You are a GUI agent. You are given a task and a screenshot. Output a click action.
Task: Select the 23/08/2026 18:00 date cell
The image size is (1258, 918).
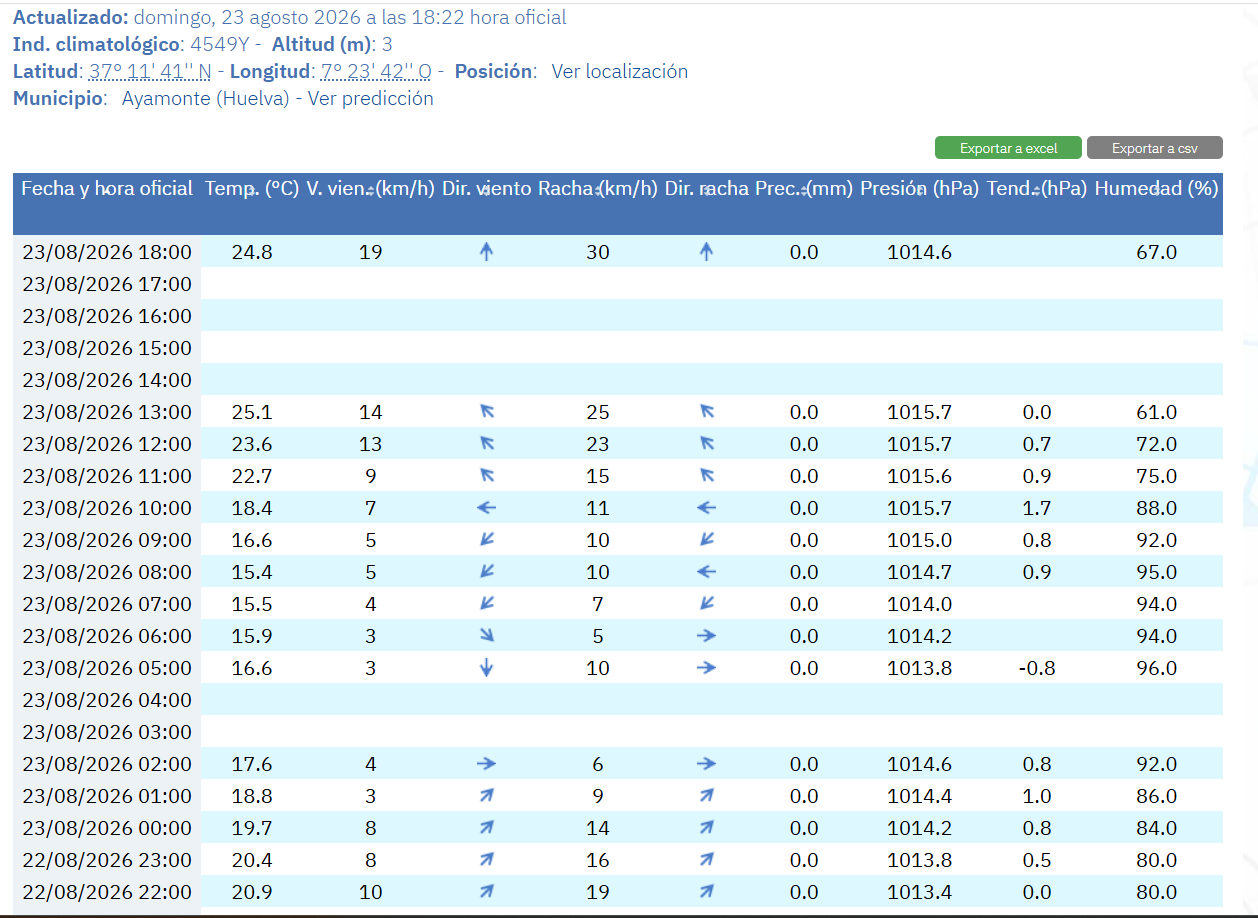coord(107,252)
